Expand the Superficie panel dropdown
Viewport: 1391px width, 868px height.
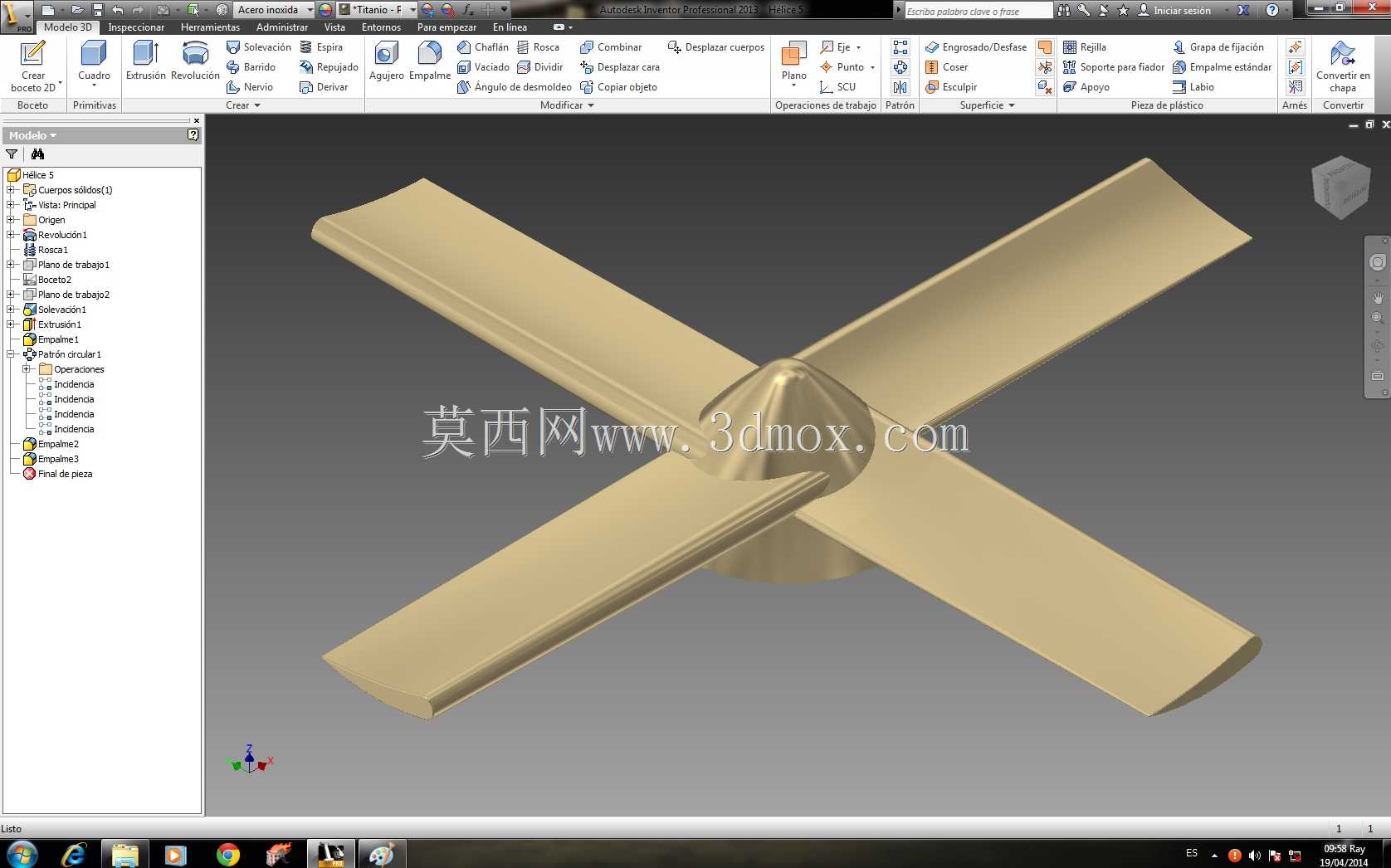(x=987, y=105)
